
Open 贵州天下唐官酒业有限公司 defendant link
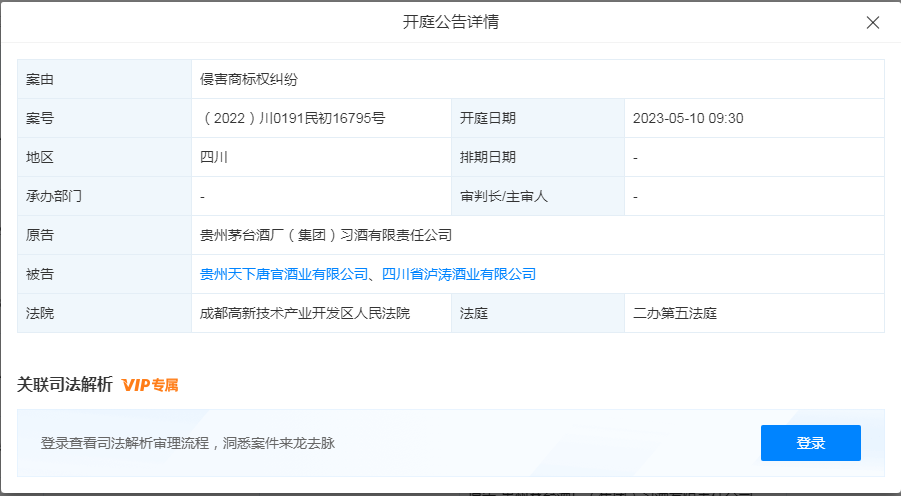pos(284,274)
